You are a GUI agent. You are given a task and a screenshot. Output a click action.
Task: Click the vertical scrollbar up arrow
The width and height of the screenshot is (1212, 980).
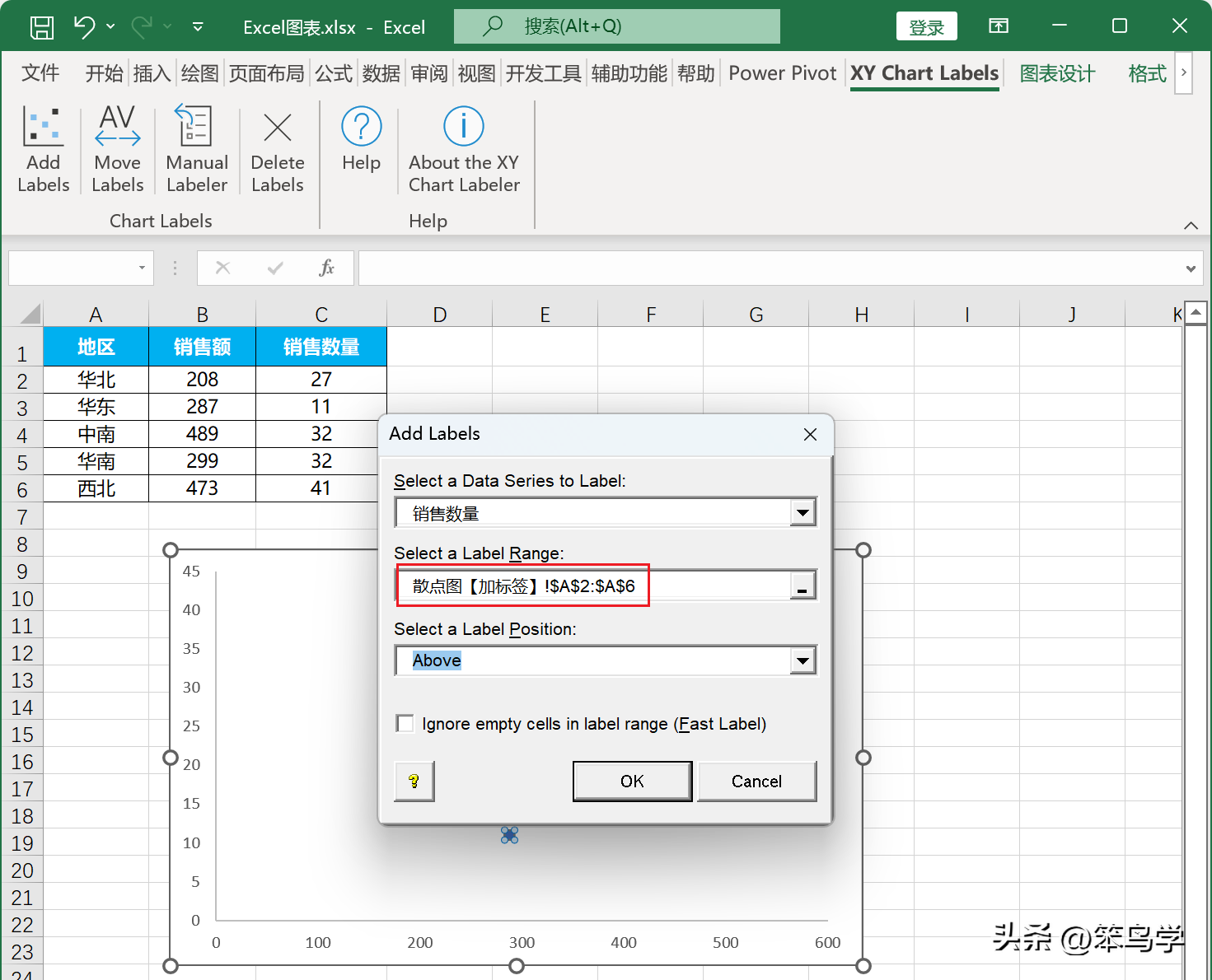coord(1196,313)
